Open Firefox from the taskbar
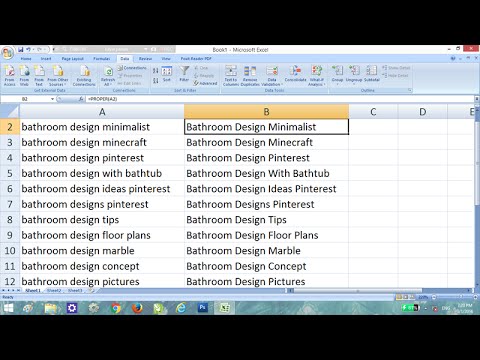 click(137, 308)
